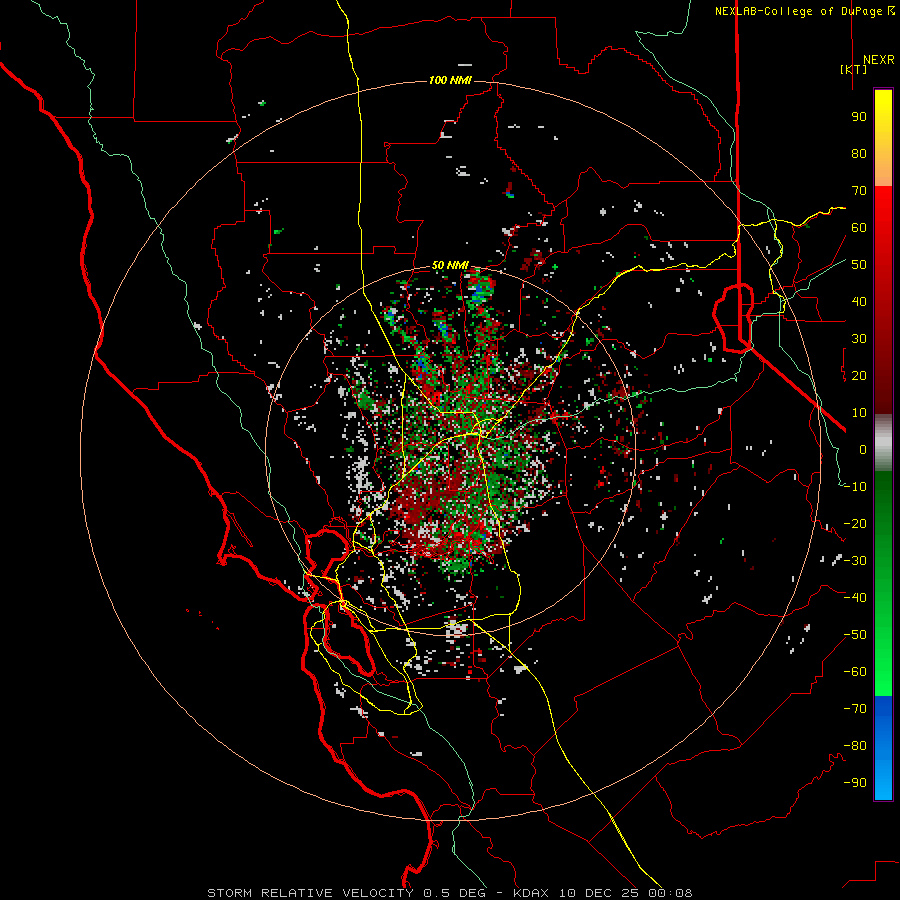
Task: Click the -70 value on the velocity scale
Action: 855,709
